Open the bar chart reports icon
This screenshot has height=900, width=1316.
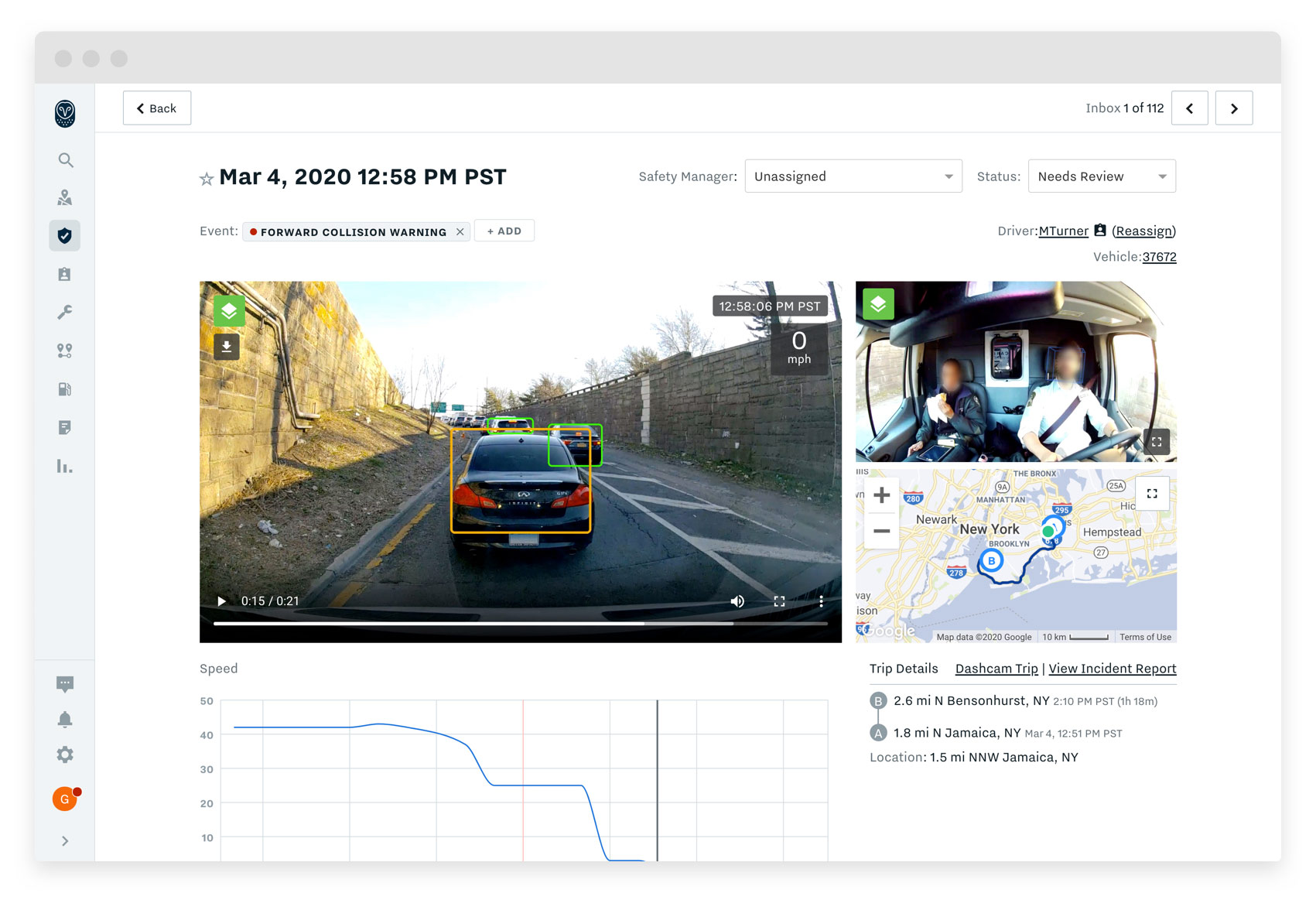(65, 466)
